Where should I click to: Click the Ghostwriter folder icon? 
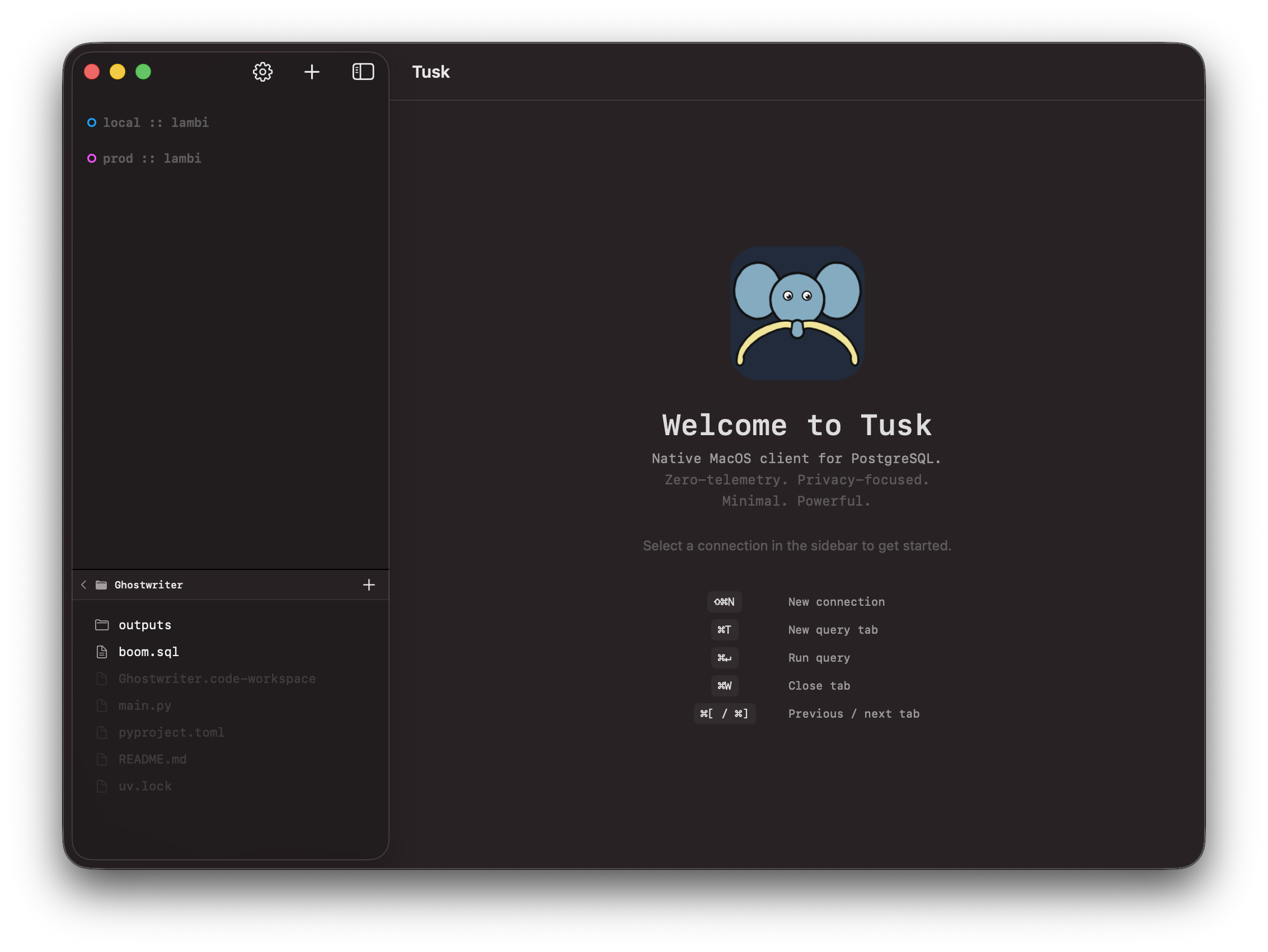click(x=101, y=585)
